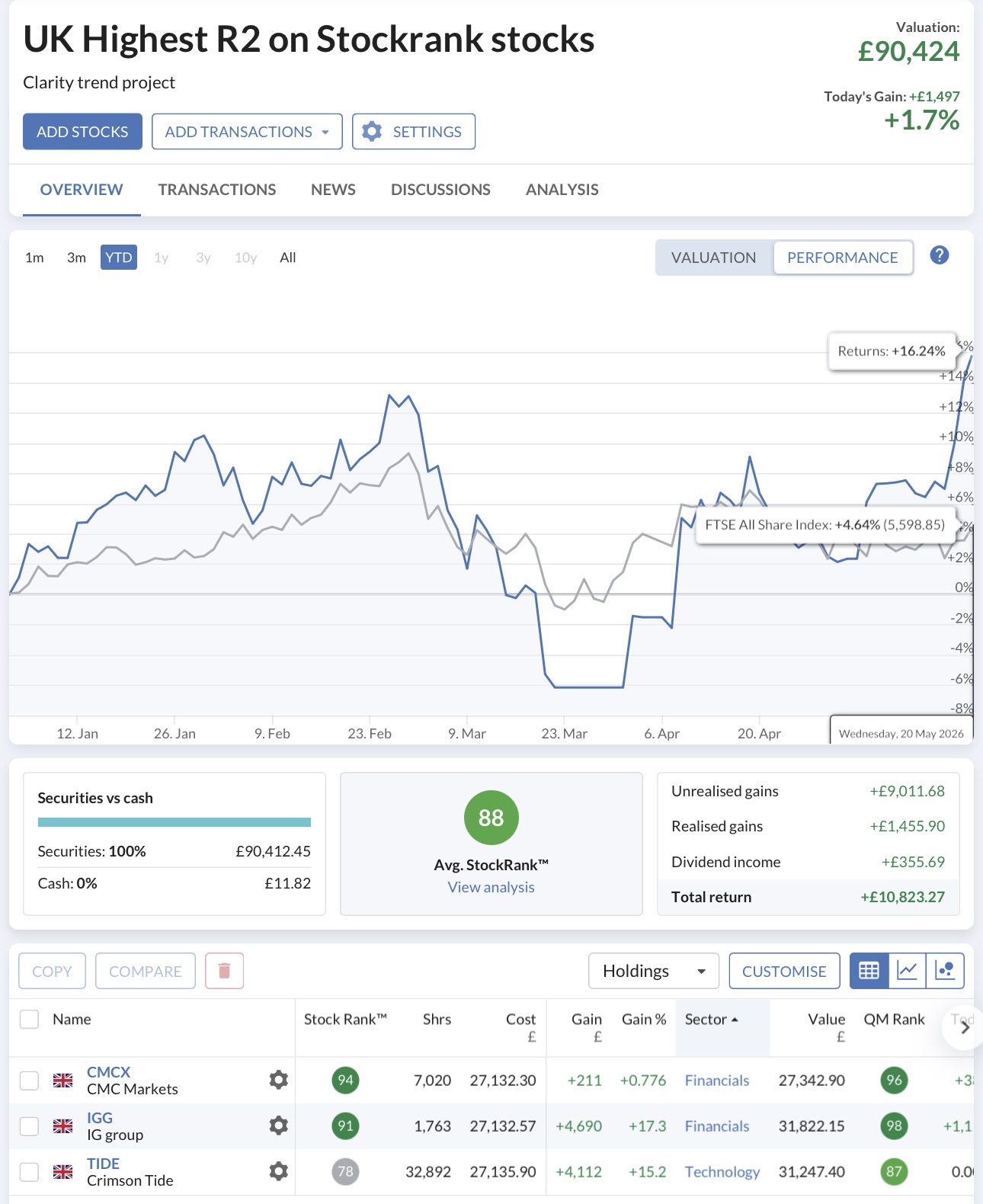
Task: Click the 9. Feb date on chart axis
Action: tap(272, 733)
